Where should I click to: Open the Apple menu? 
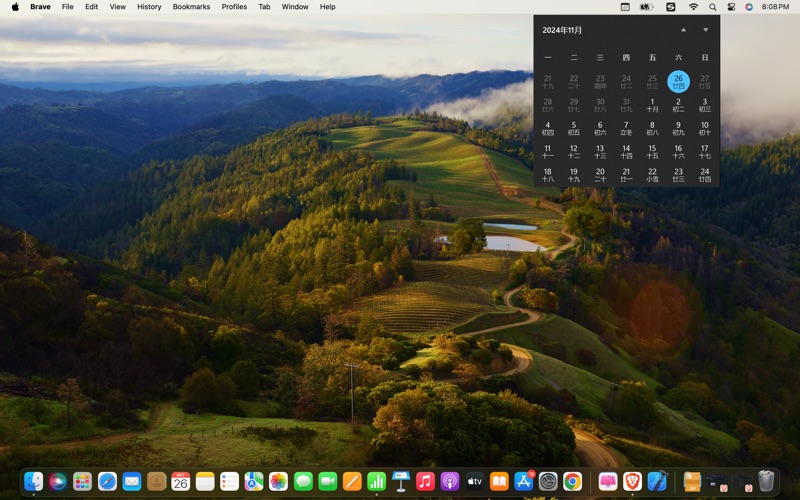click(15, 7)
